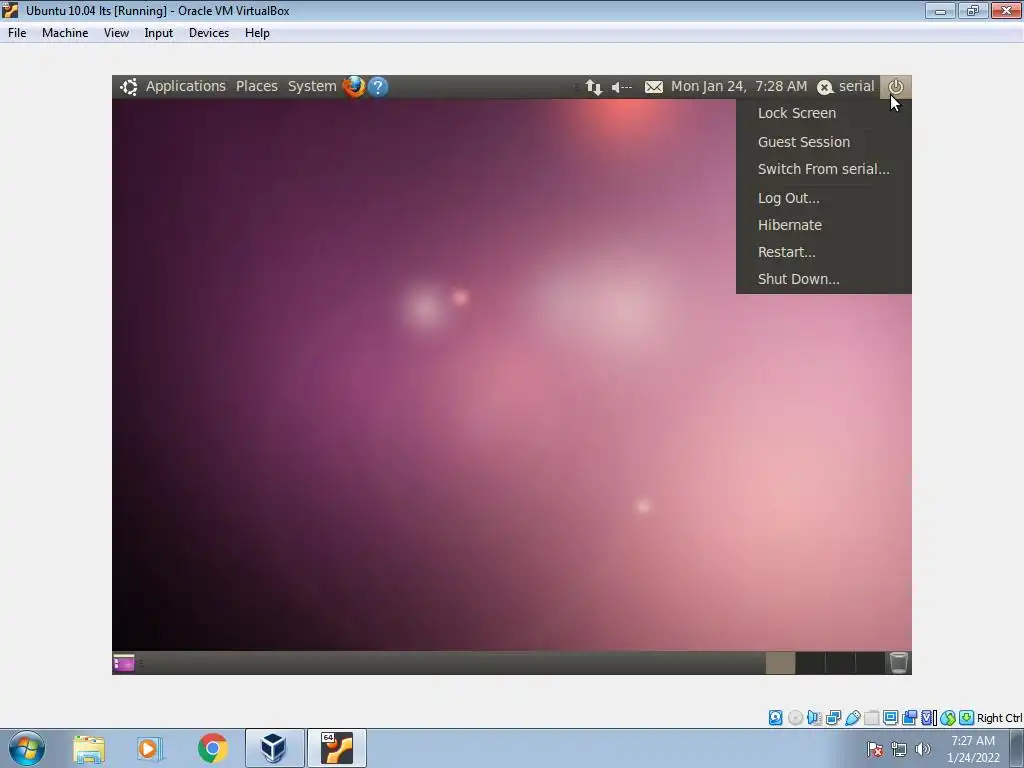Click the CPU virtualization 'V' status icon
The width and height of the screenshot is (1024, 768).
coord(927,718)
